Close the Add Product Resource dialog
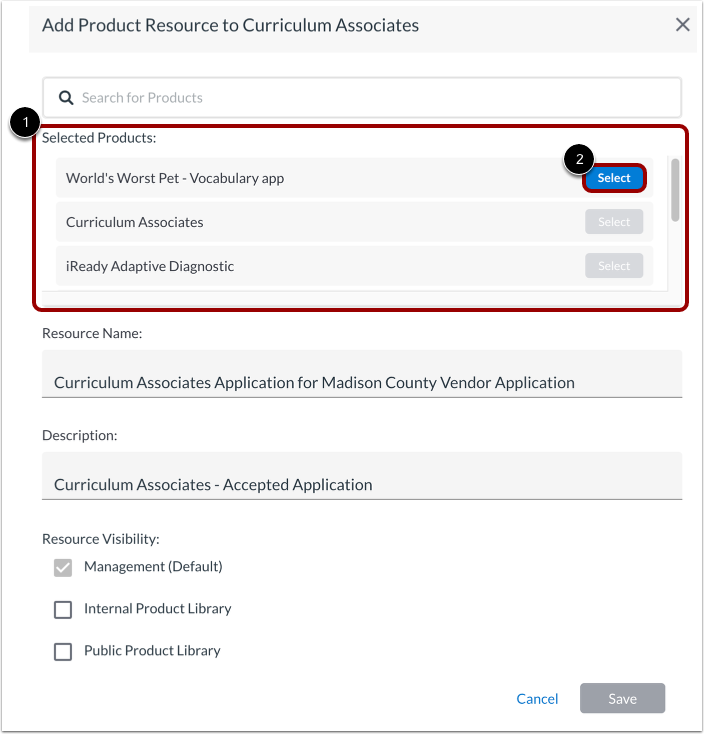704x734 pixels. 683,25
